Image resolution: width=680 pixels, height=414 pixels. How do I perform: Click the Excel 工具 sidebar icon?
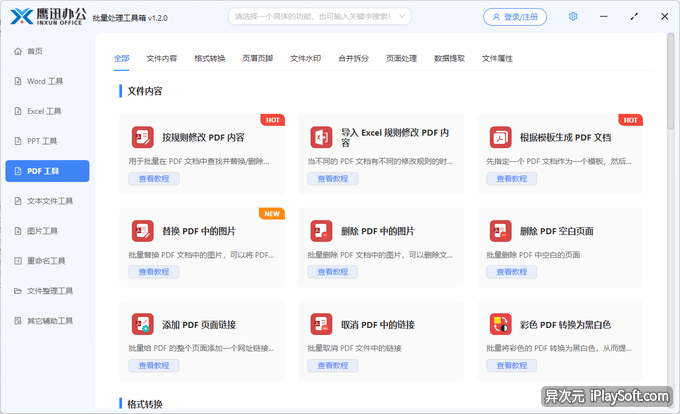pos(18,111)
